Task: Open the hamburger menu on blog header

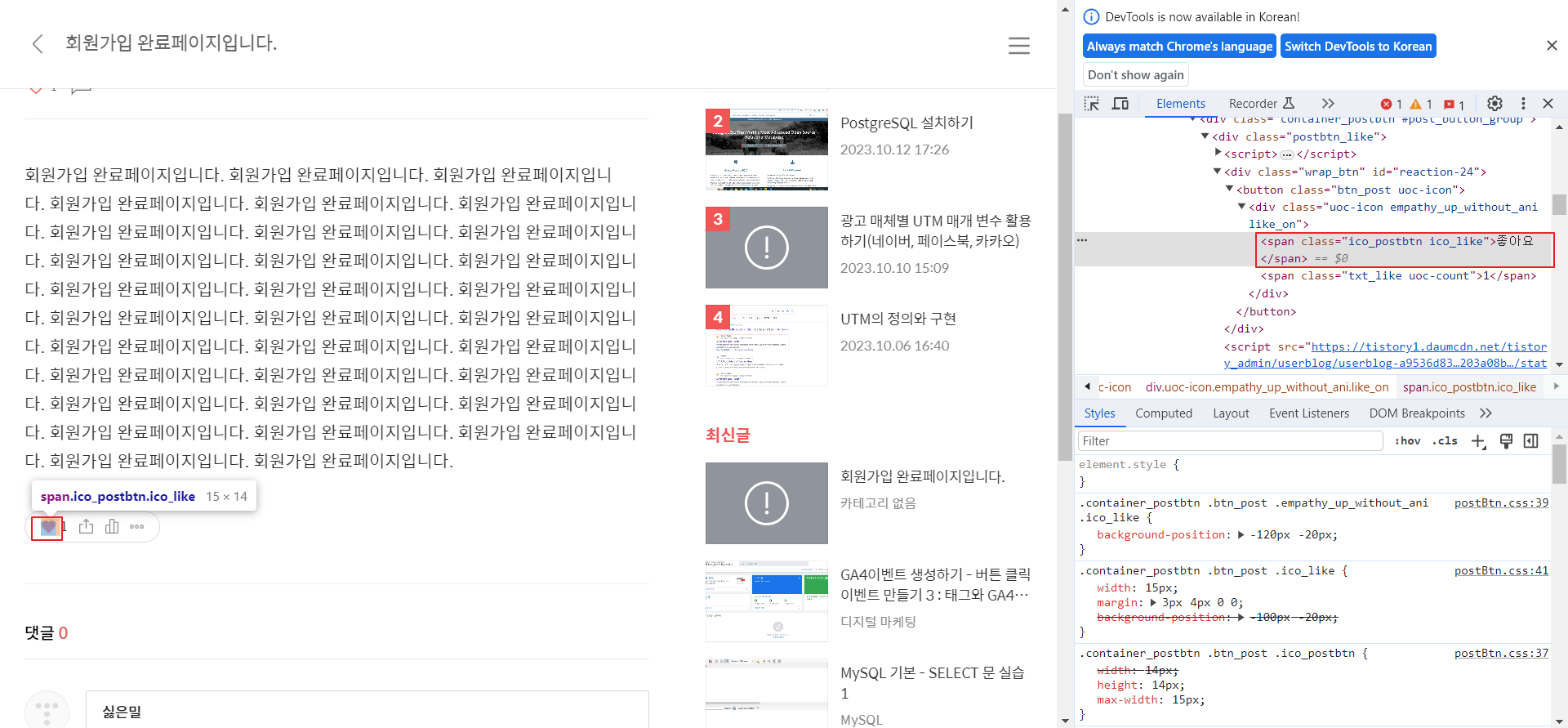Action: click(x=1018, y=46)
